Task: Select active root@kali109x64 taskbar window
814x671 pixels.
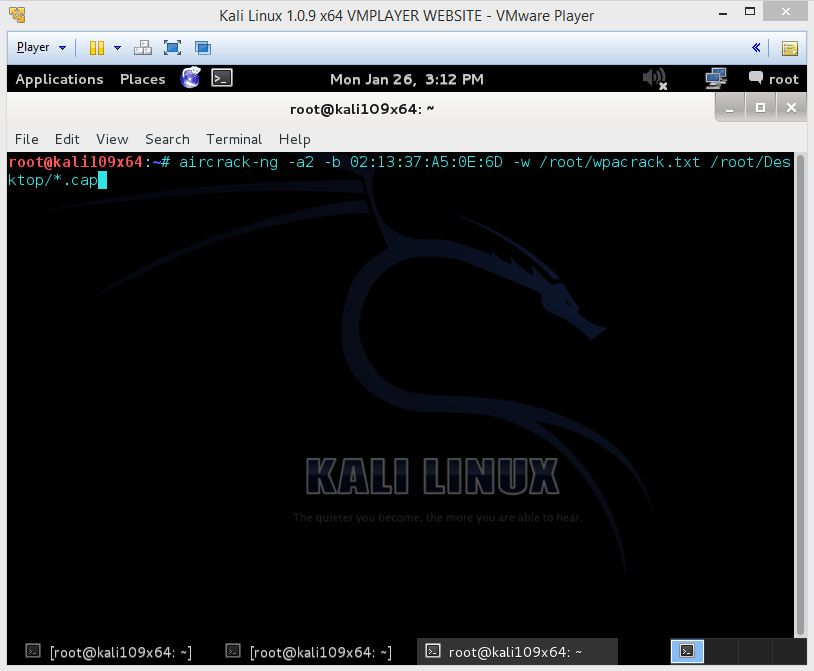Action: point(517,651)
